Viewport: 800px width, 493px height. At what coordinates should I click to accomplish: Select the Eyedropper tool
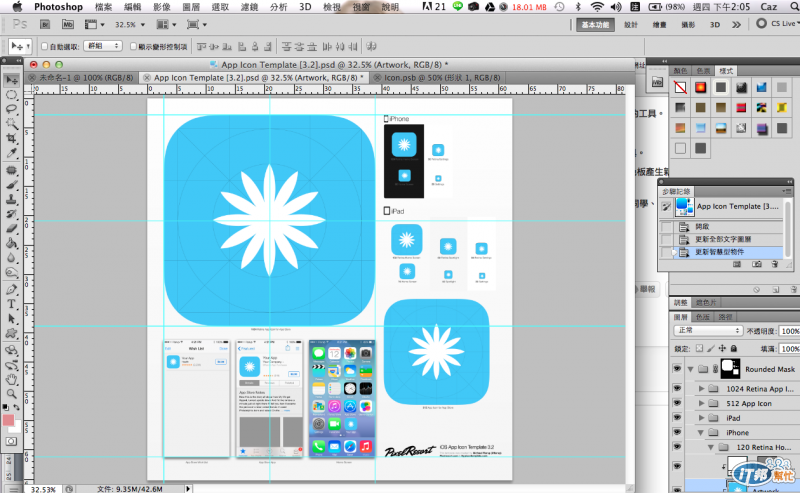click(11, 153)
